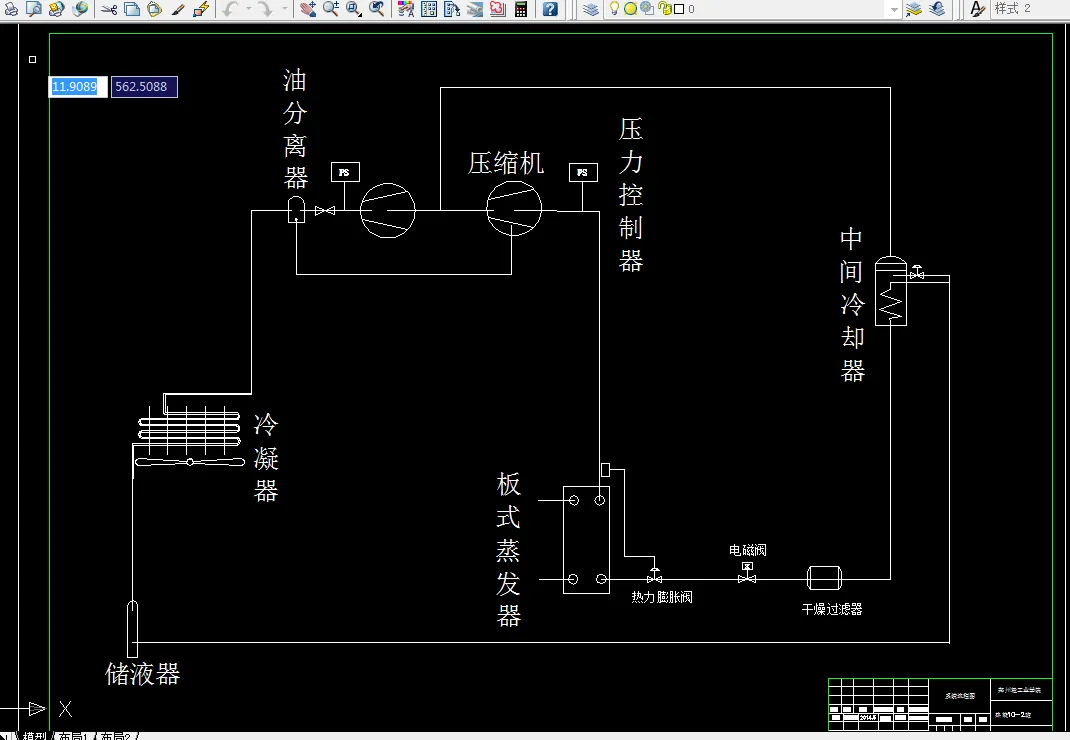
Task: Select the right PS pressure switch box
Action: pyautogui.click(x=583, y=172)
